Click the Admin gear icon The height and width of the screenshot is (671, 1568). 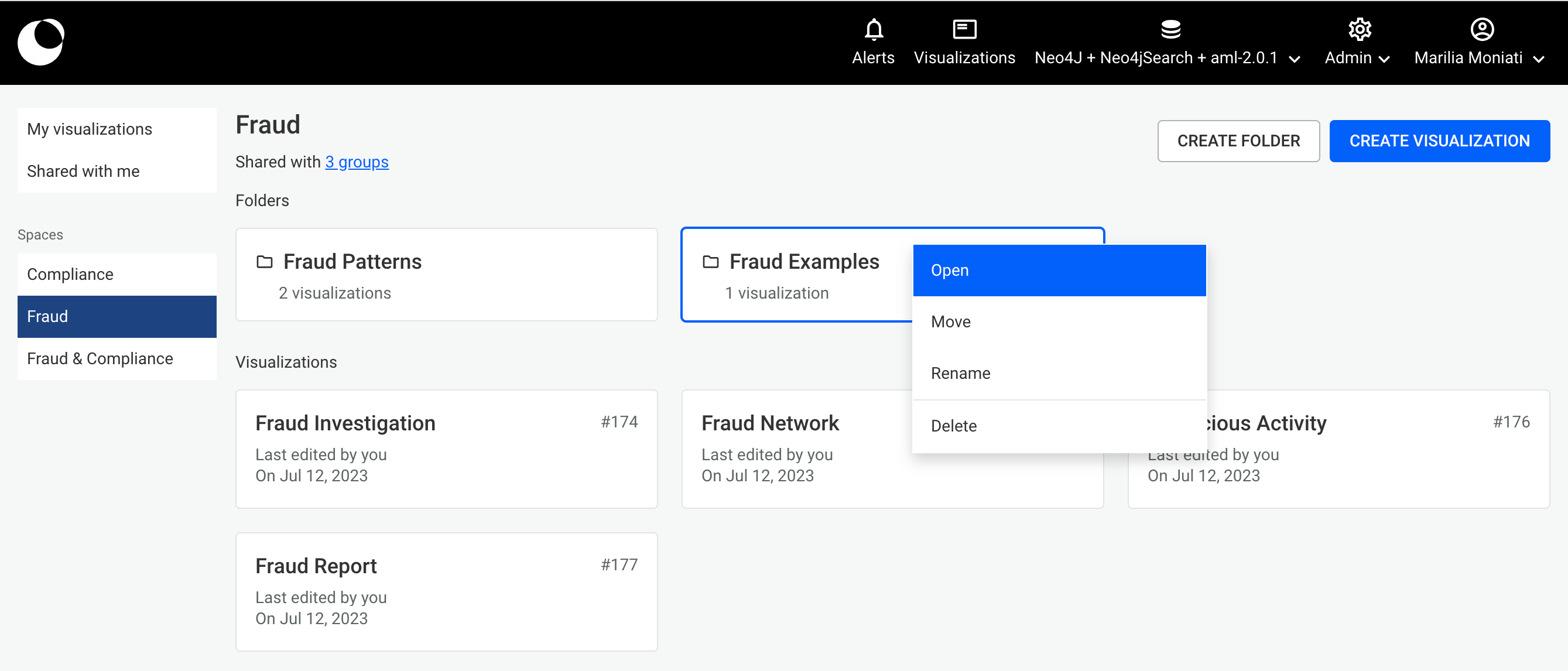(1358, 29)
